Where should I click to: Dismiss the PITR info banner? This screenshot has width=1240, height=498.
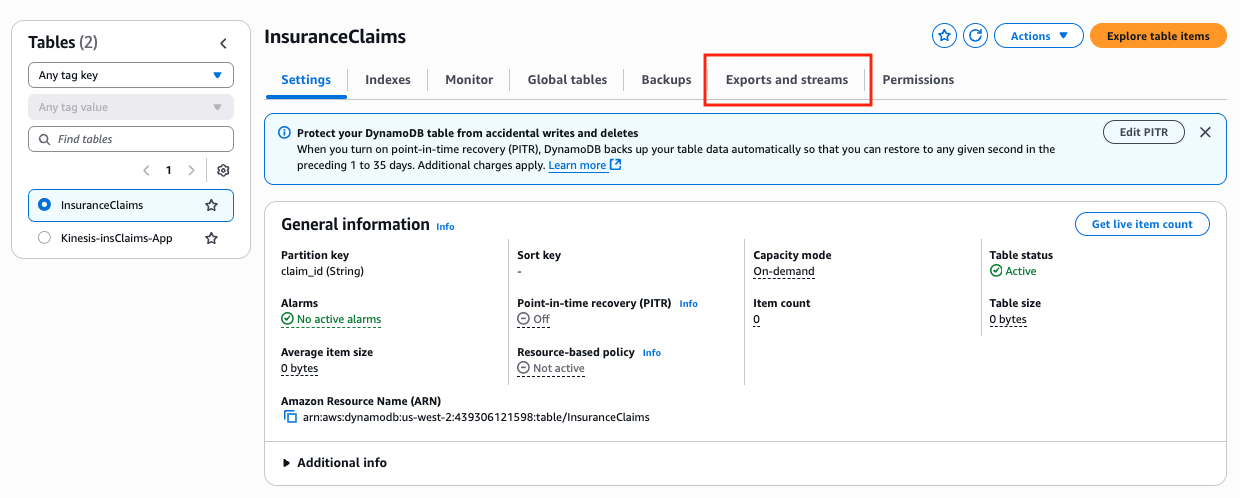[1205, 132]
